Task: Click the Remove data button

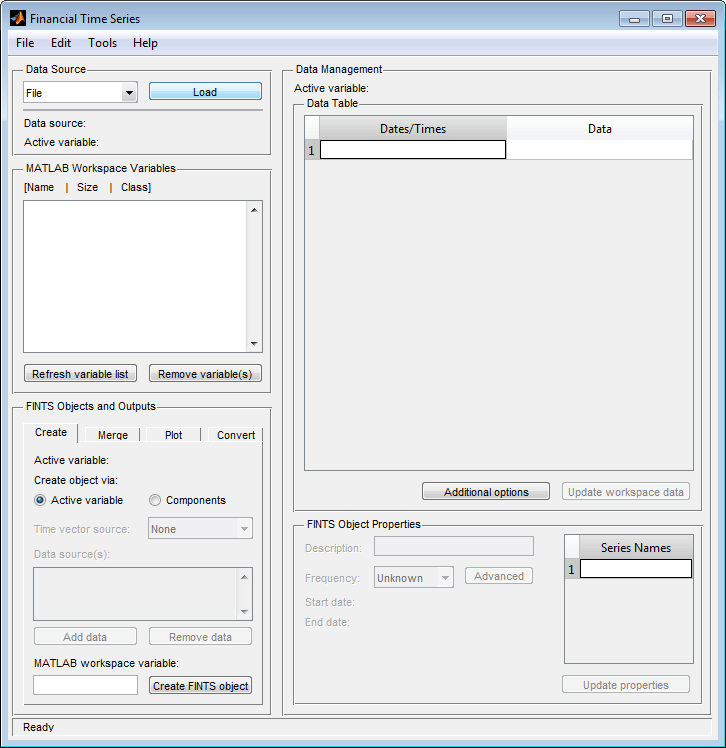Action: click(200, 636)
